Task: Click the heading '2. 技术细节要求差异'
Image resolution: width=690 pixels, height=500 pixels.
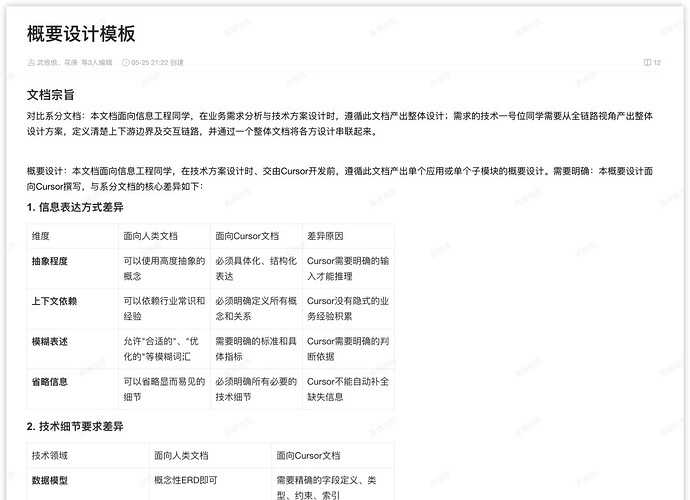Action: coord(75,426)
